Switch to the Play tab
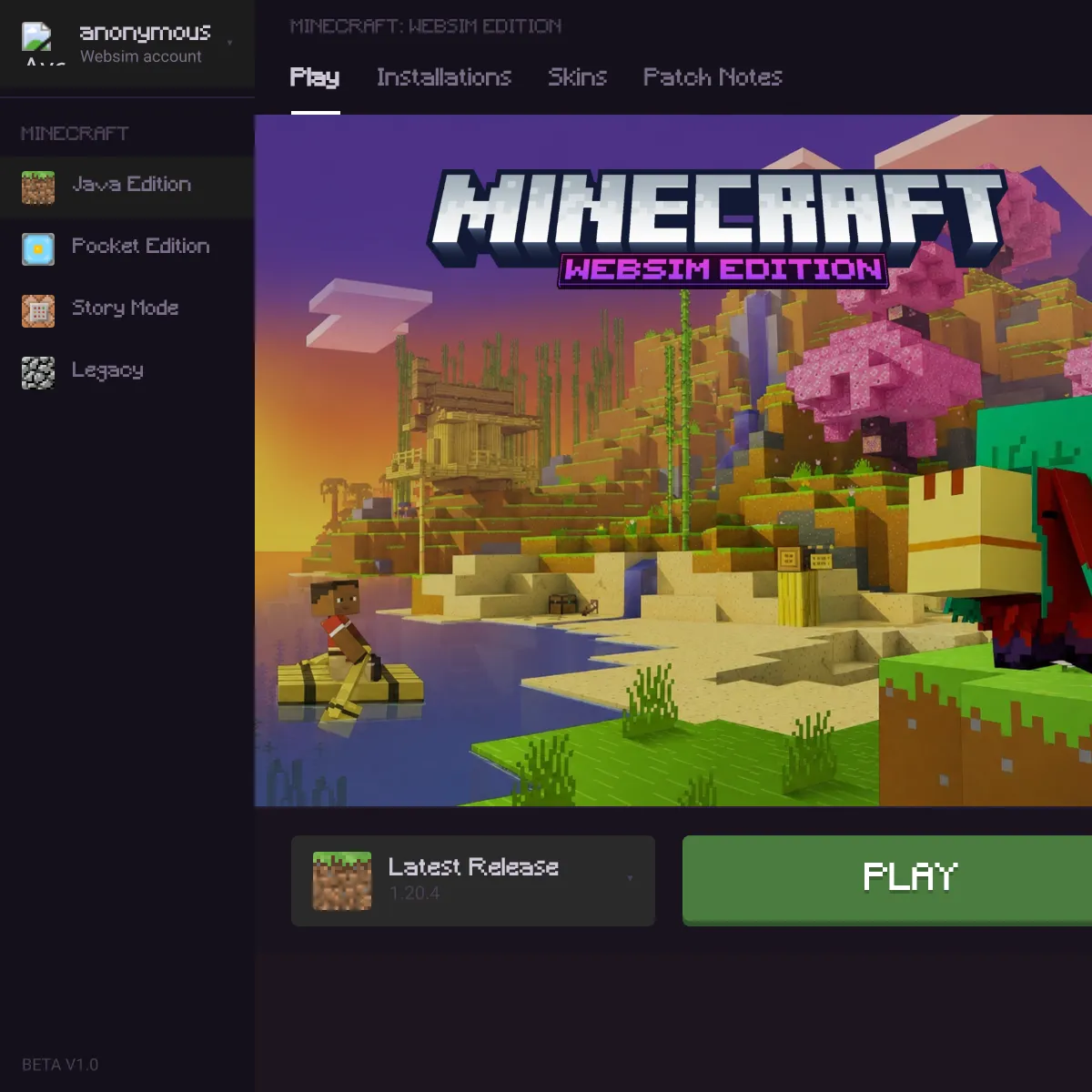 pos(315,78)
